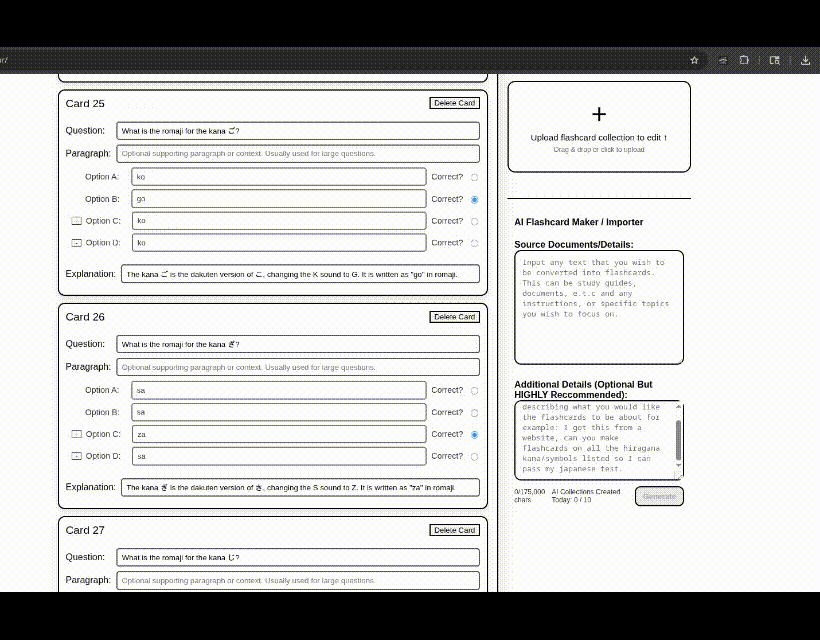Click the plus icon to upload a flashcard collection
This screenshot has height=640, width=820.
point(599,114)
